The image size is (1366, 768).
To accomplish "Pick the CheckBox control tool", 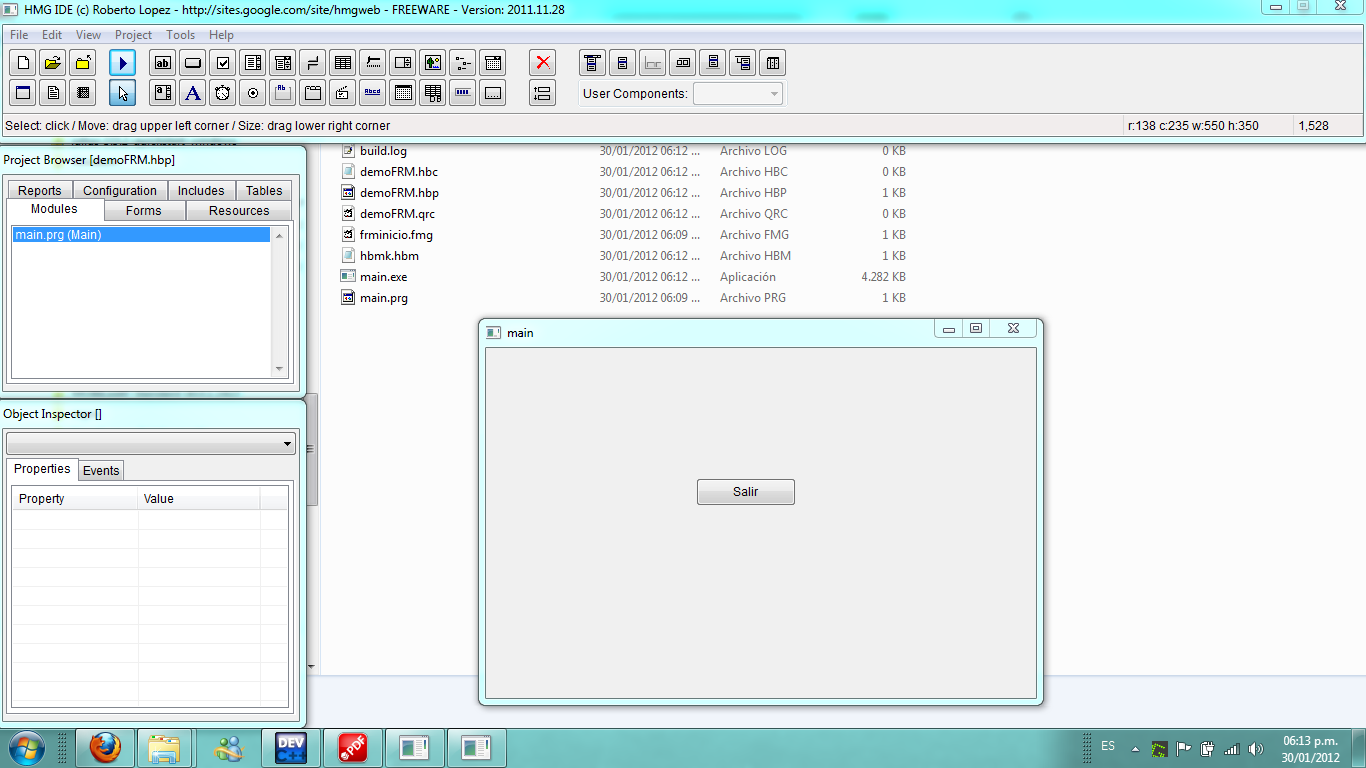I will [223, 63].
